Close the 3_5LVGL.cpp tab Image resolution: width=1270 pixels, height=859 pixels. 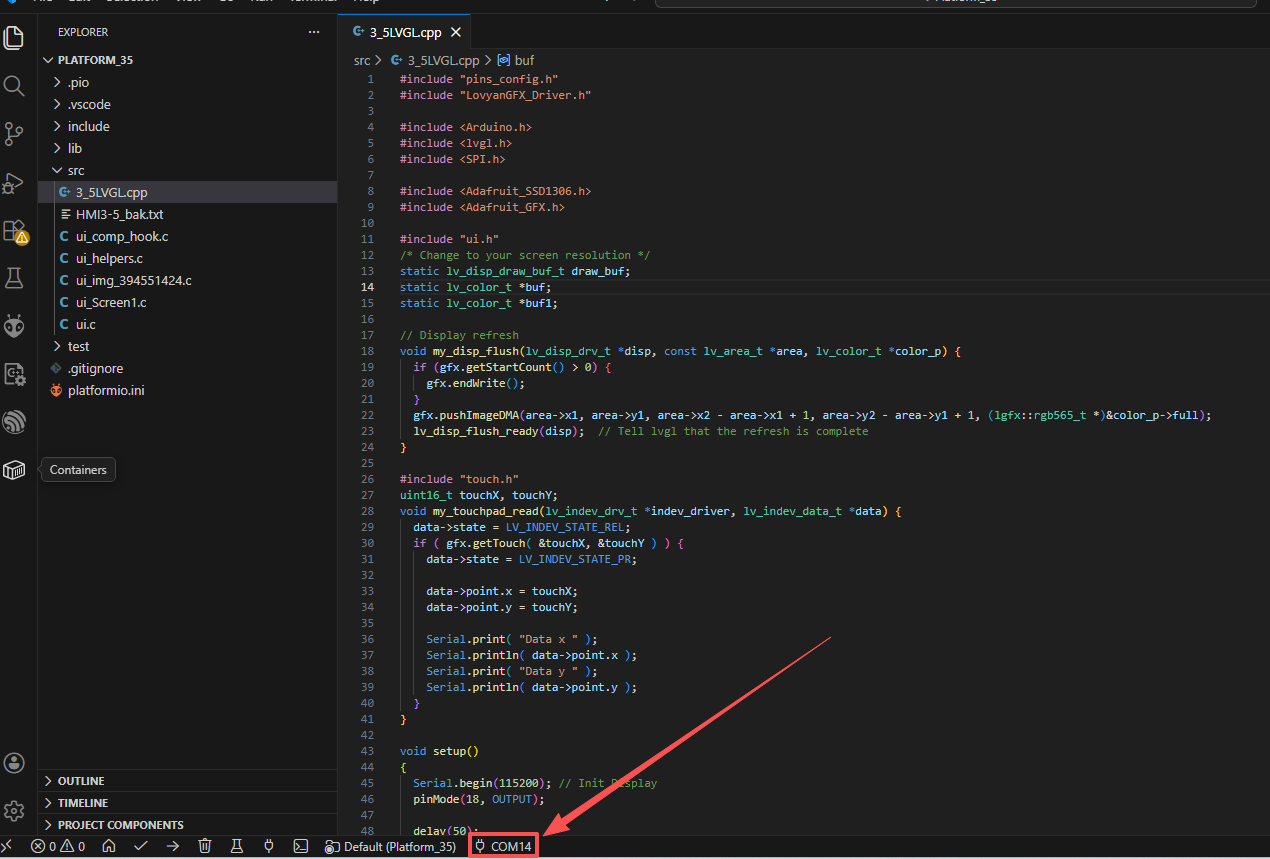coord(456,32)
